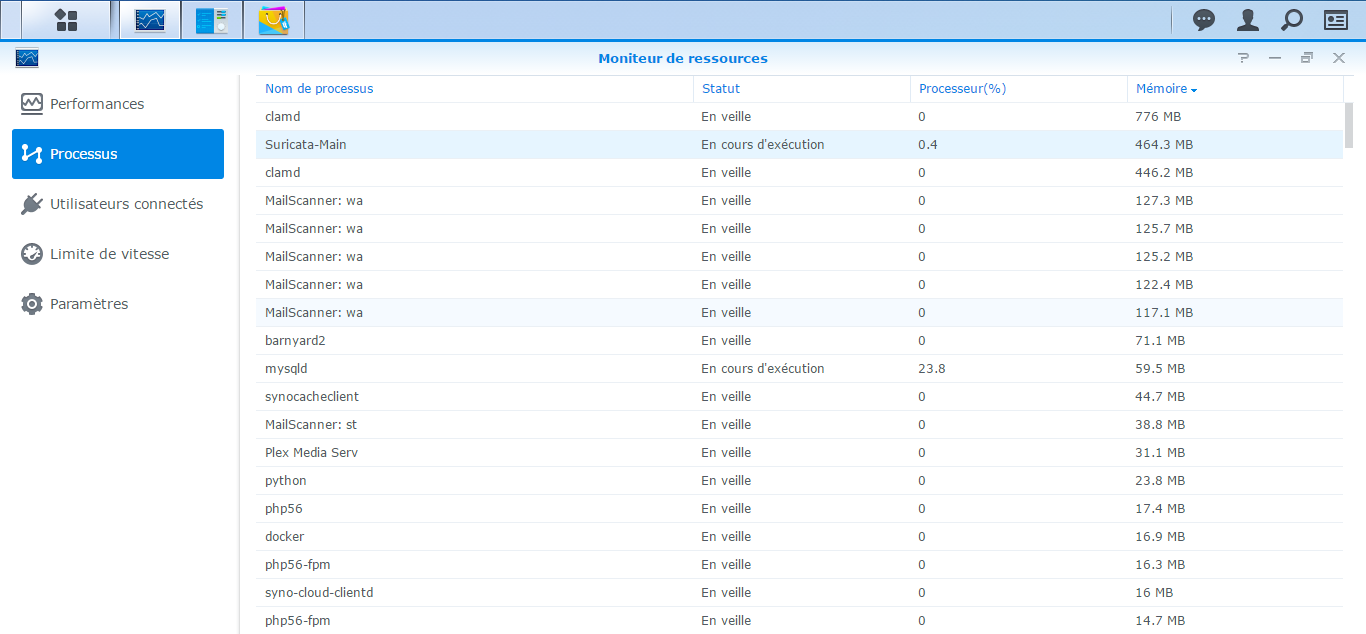Open the DSM main menu grid icon
The height and width of the screenshot is (634, 1366).
tap(66, 20)
